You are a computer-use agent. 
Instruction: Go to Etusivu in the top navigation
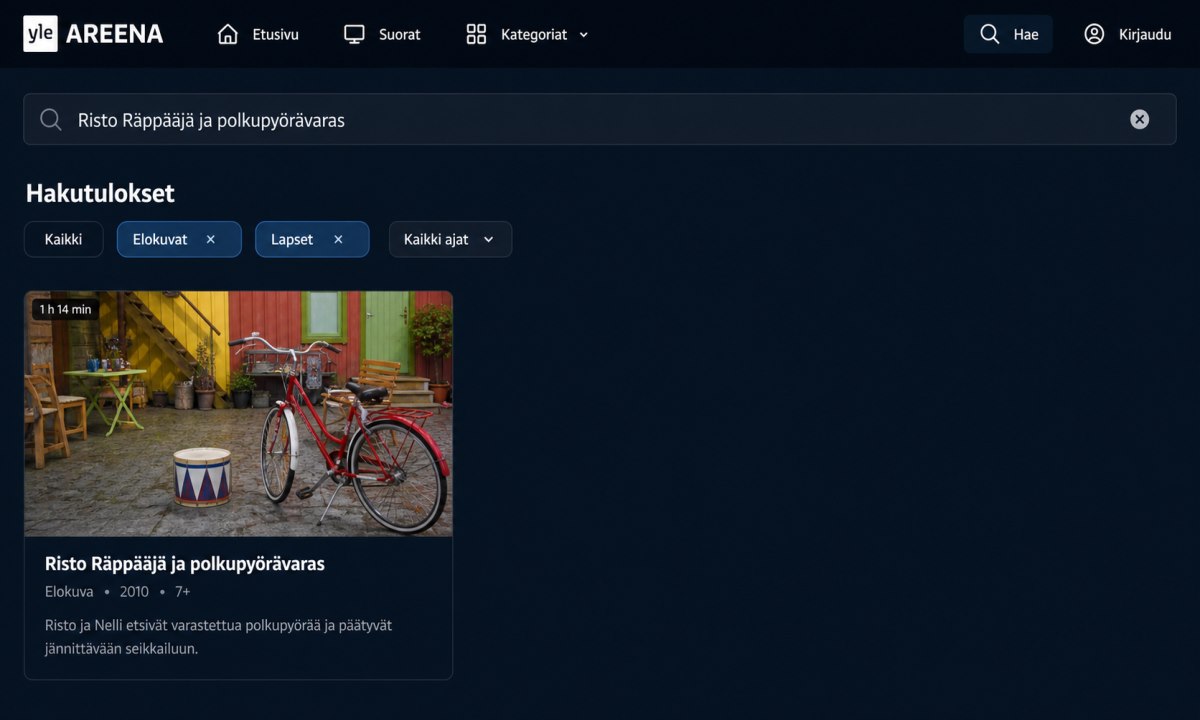point(258,34)
